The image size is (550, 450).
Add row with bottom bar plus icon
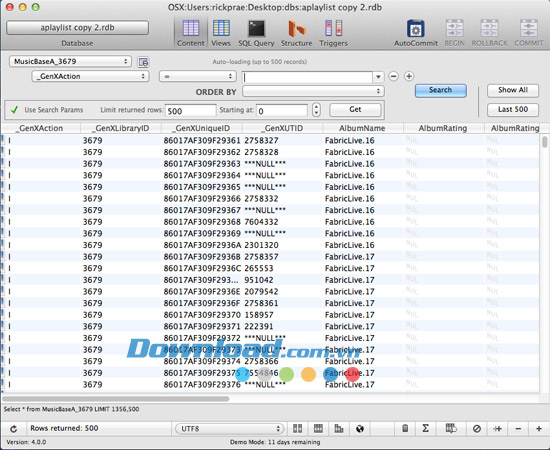(539, 428)
